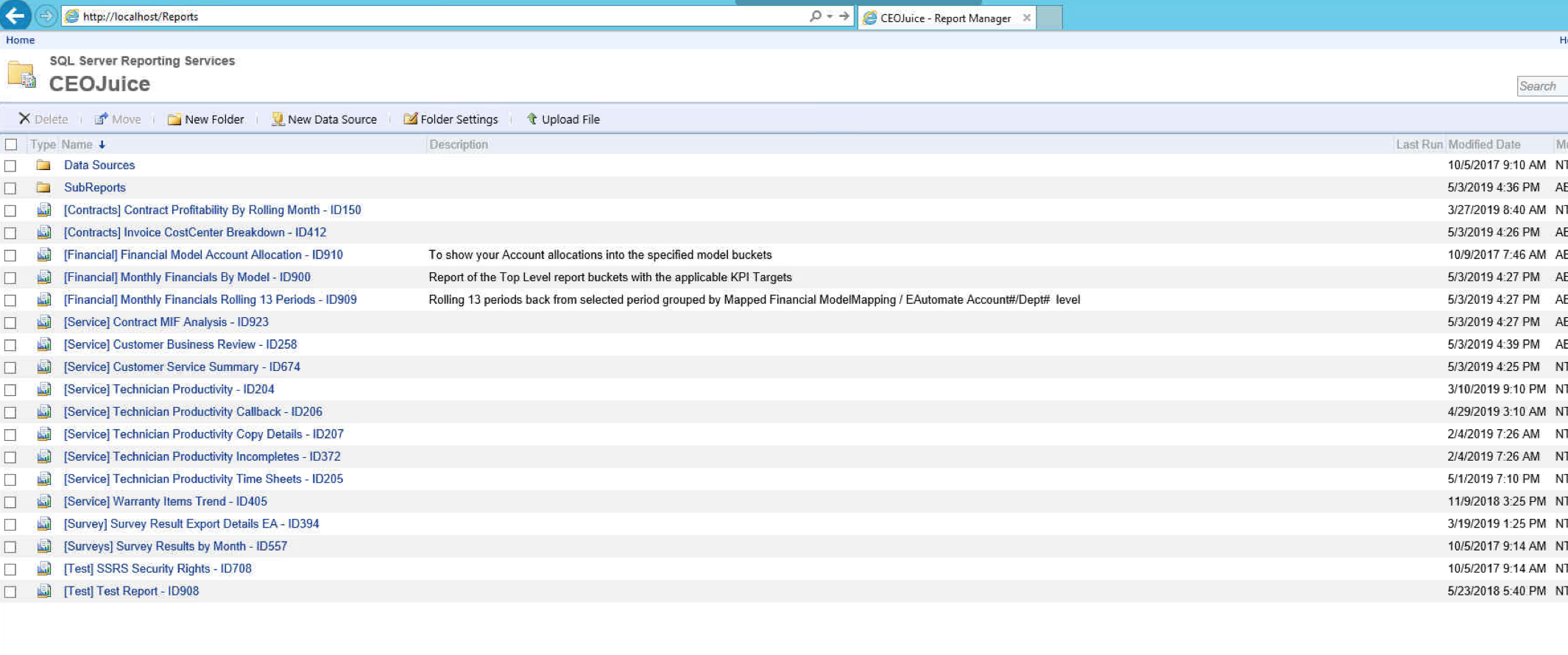The height and width of the screenshot is (655, 1568).
Task: Click report icon for Warranty Items Trend
Action: [44, 501]
